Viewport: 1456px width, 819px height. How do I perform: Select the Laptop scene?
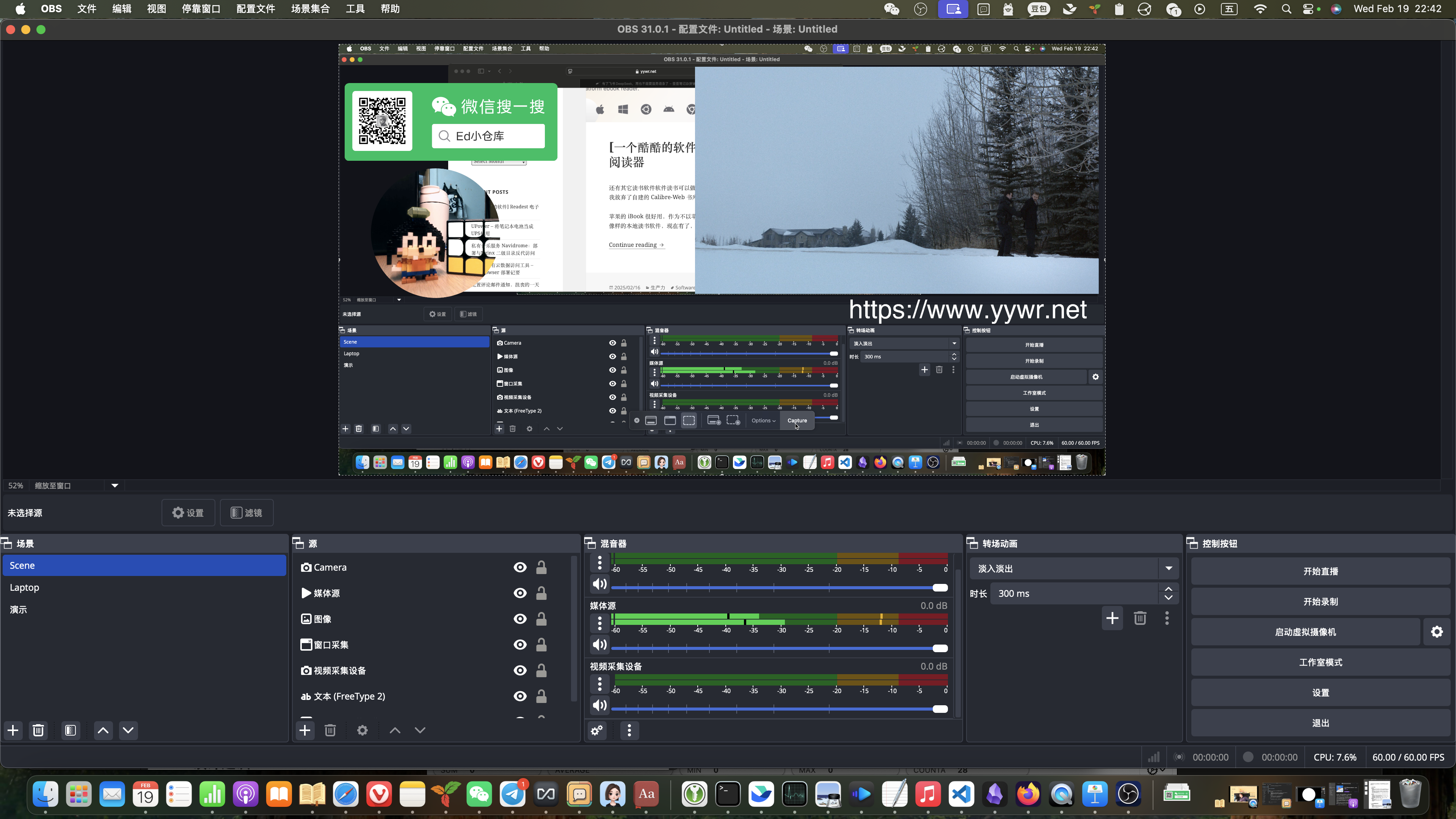pos(145,587)
